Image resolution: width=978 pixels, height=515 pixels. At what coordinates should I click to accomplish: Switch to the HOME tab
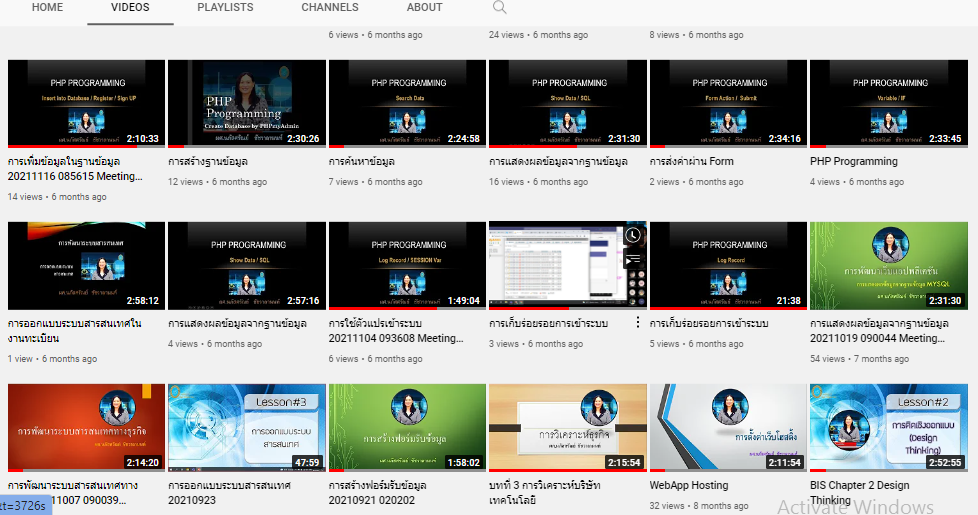47,8
